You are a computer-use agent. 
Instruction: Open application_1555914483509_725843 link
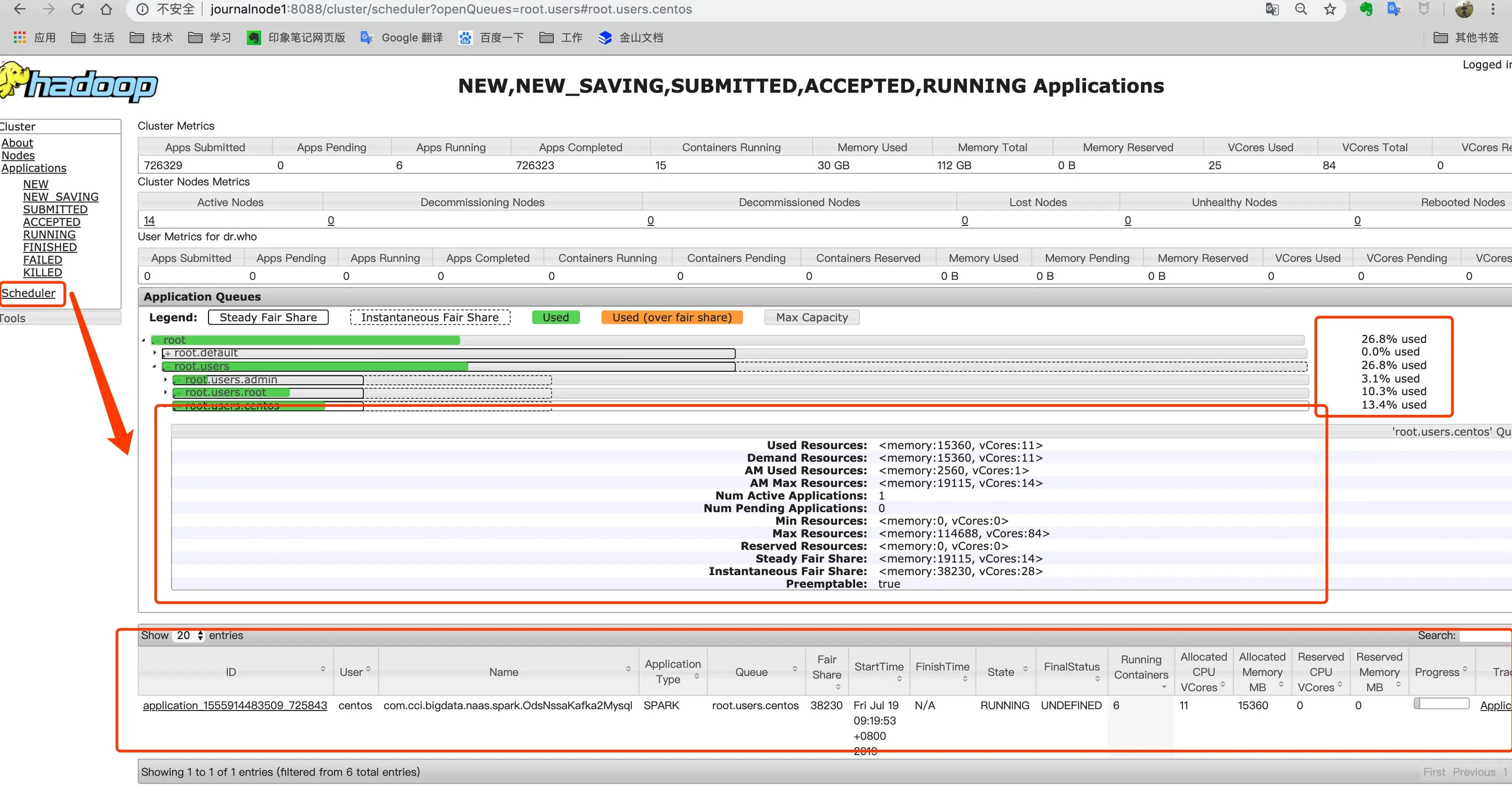click(235, 705)
